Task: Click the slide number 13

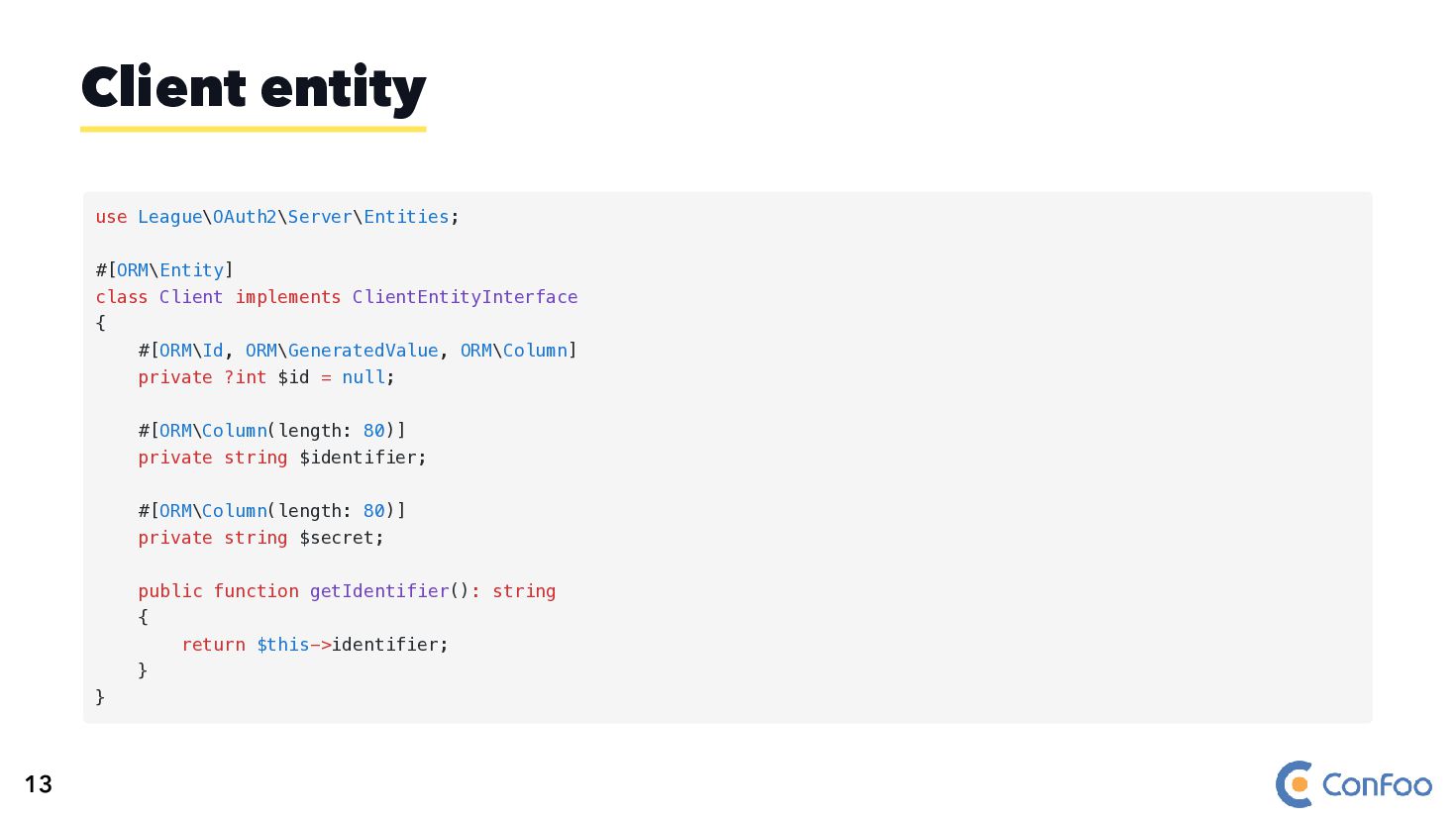Action: (38, 784)
